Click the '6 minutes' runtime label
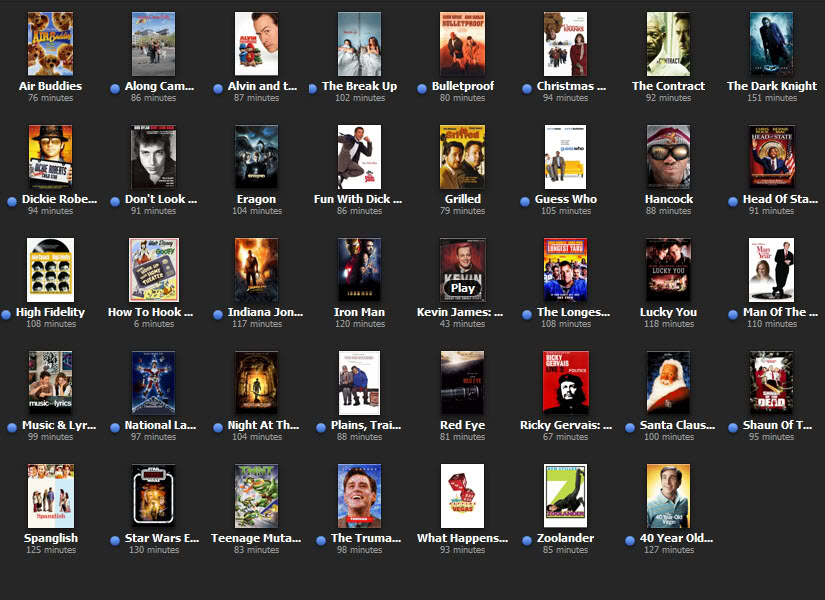Viewport: 825px width, 600px height. 154,324
